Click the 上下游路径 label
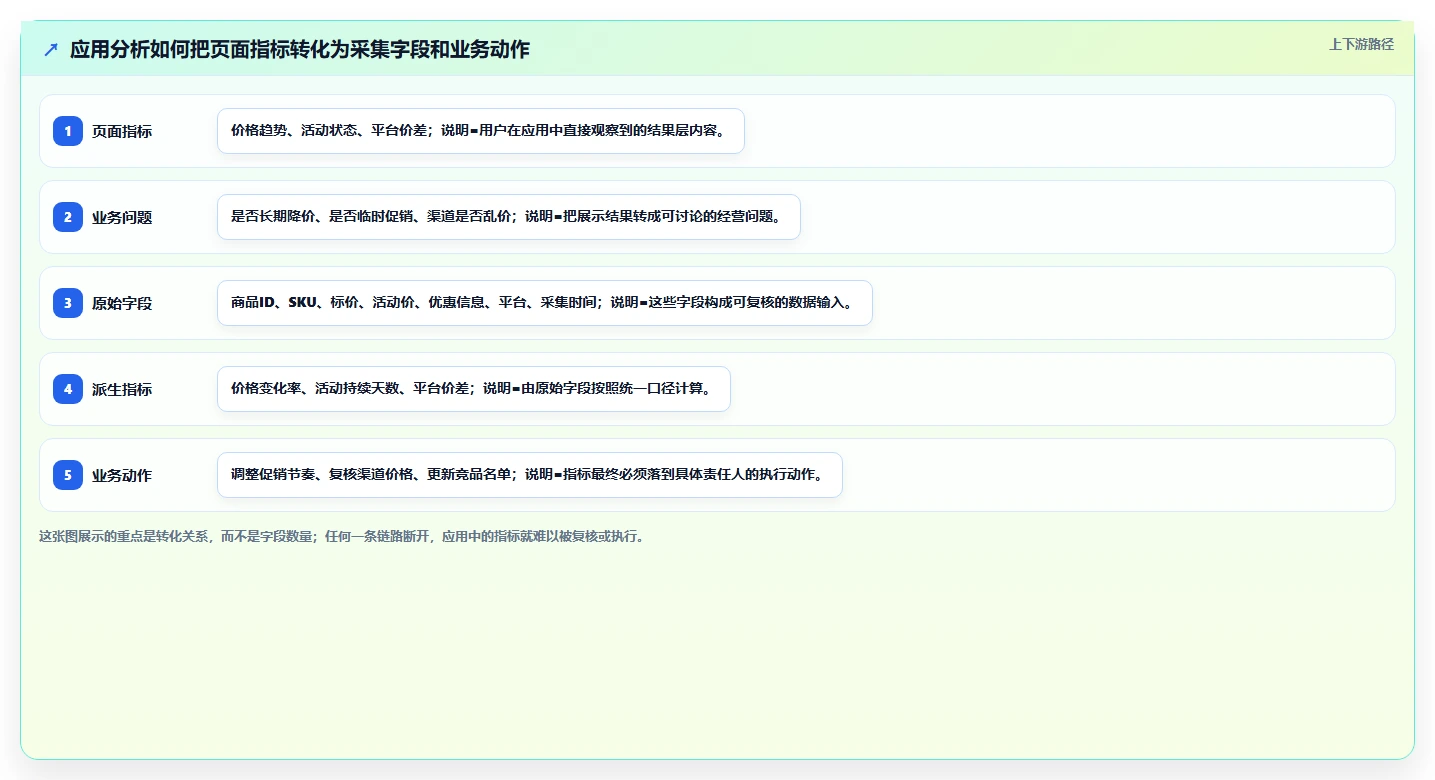The height and width of the screenshot is (780, 1435). pyautogui.click(x=1361, y=44)
